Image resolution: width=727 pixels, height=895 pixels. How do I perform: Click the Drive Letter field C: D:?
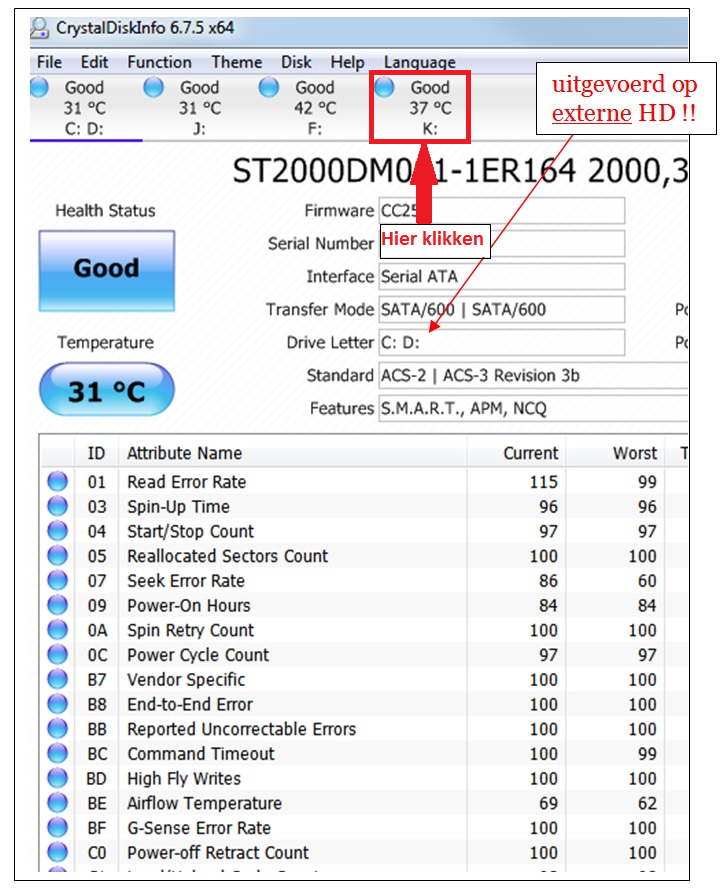click(x=502, y=342)
